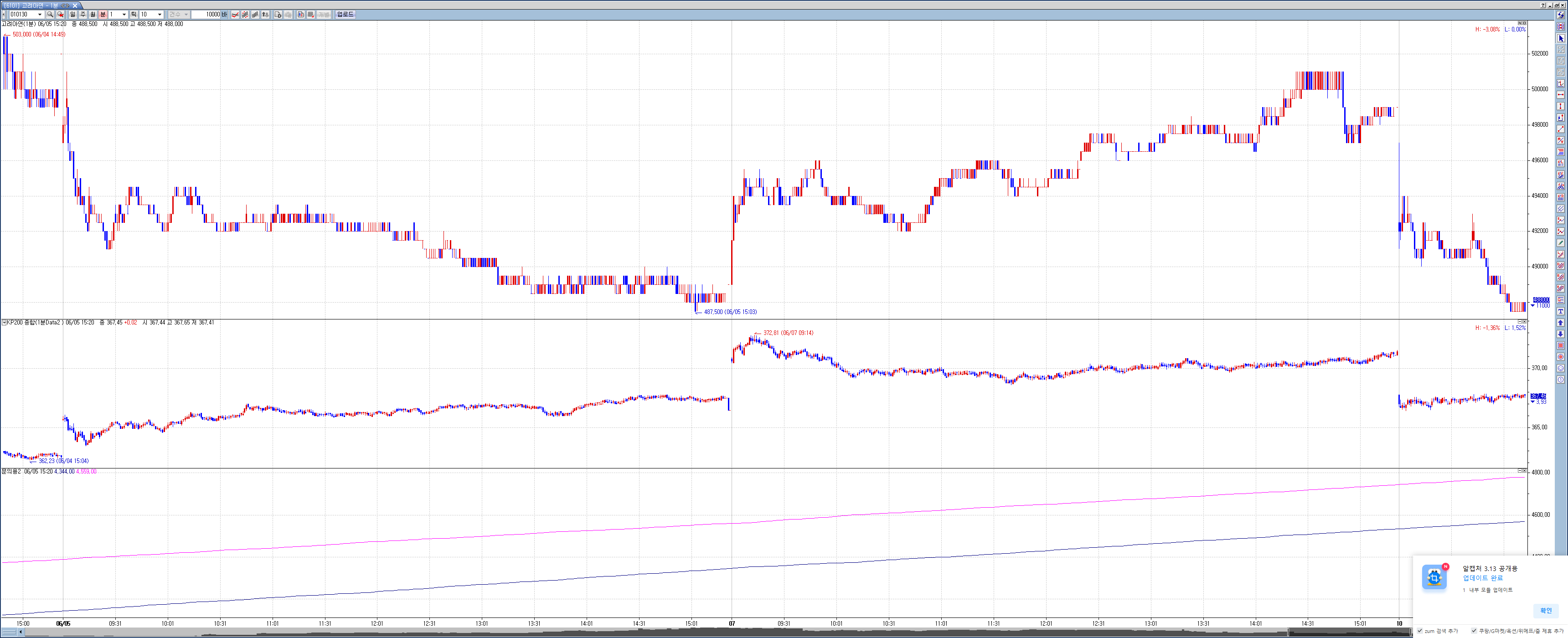Click the 확인 button in update popup
The height and width of the screenshot is (638, 1568).
coord(1546,610)
